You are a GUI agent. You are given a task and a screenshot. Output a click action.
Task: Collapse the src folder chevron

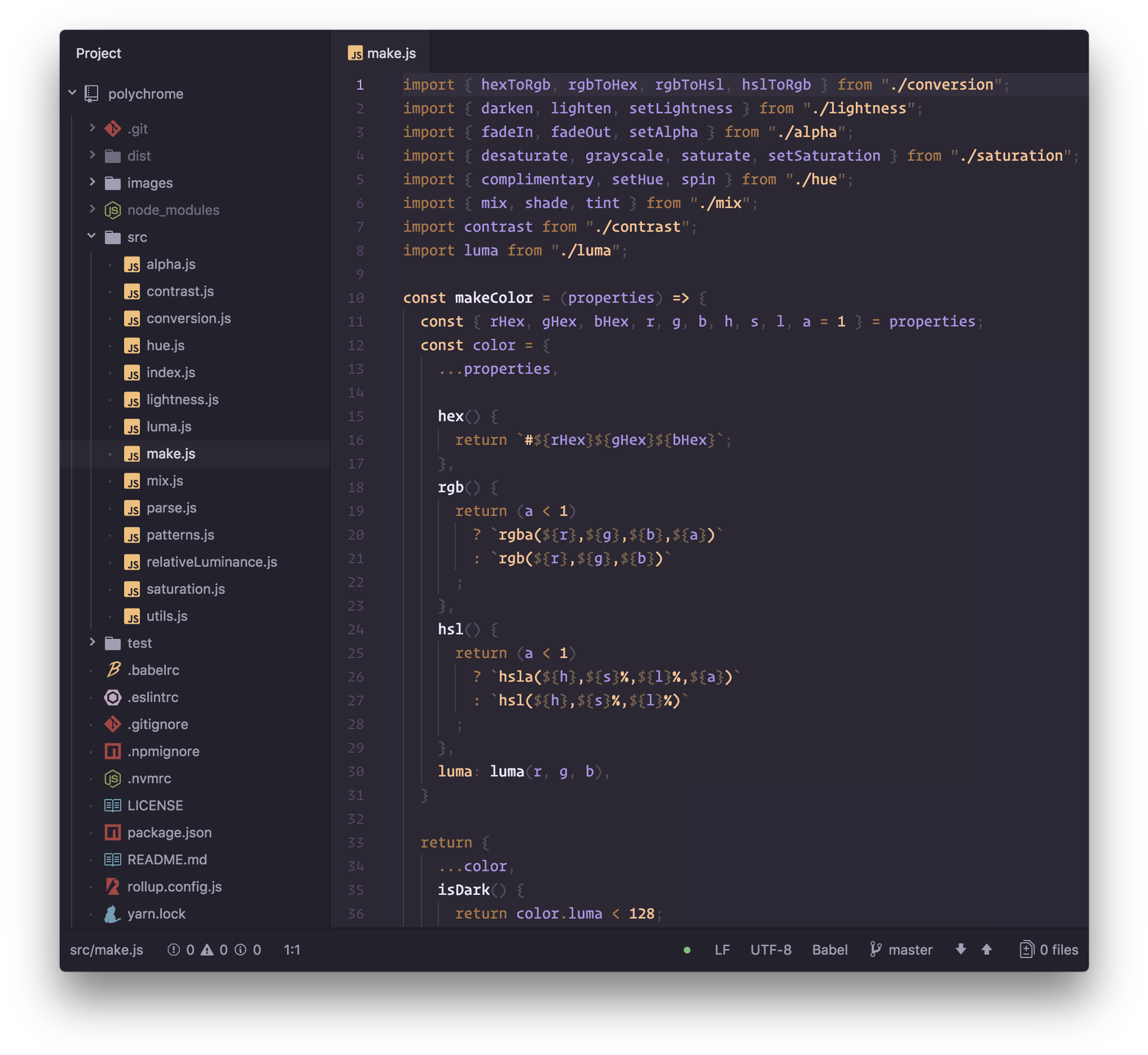(x=92, y=236)
